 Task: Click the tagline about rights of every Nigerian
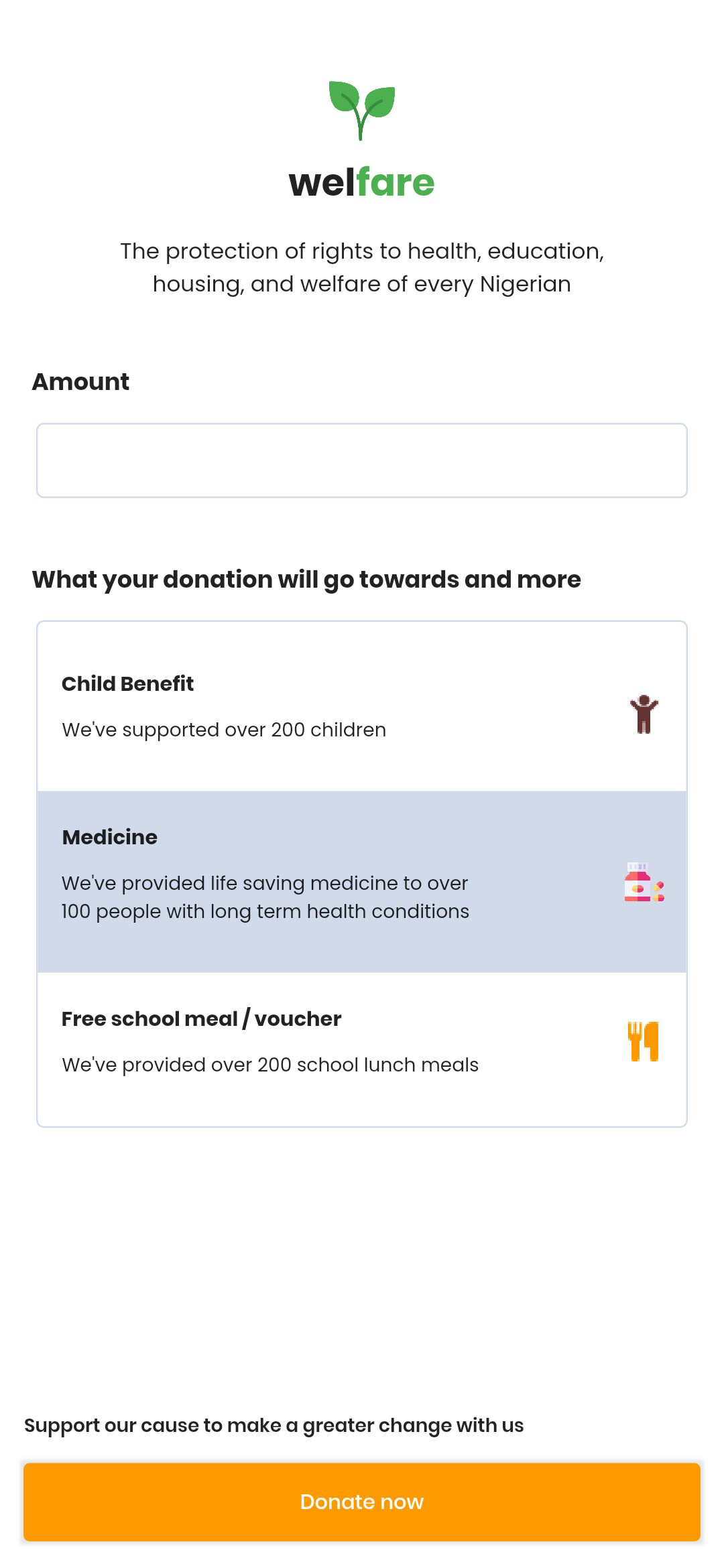pyautogui.click(x=361, y=267)
